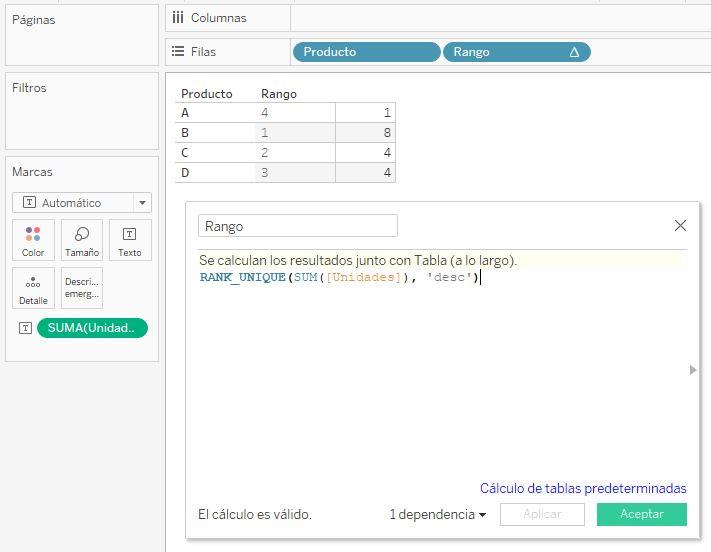
Task: Open the Color marks card
Action: pyautogui.click(x=33, y=240)
